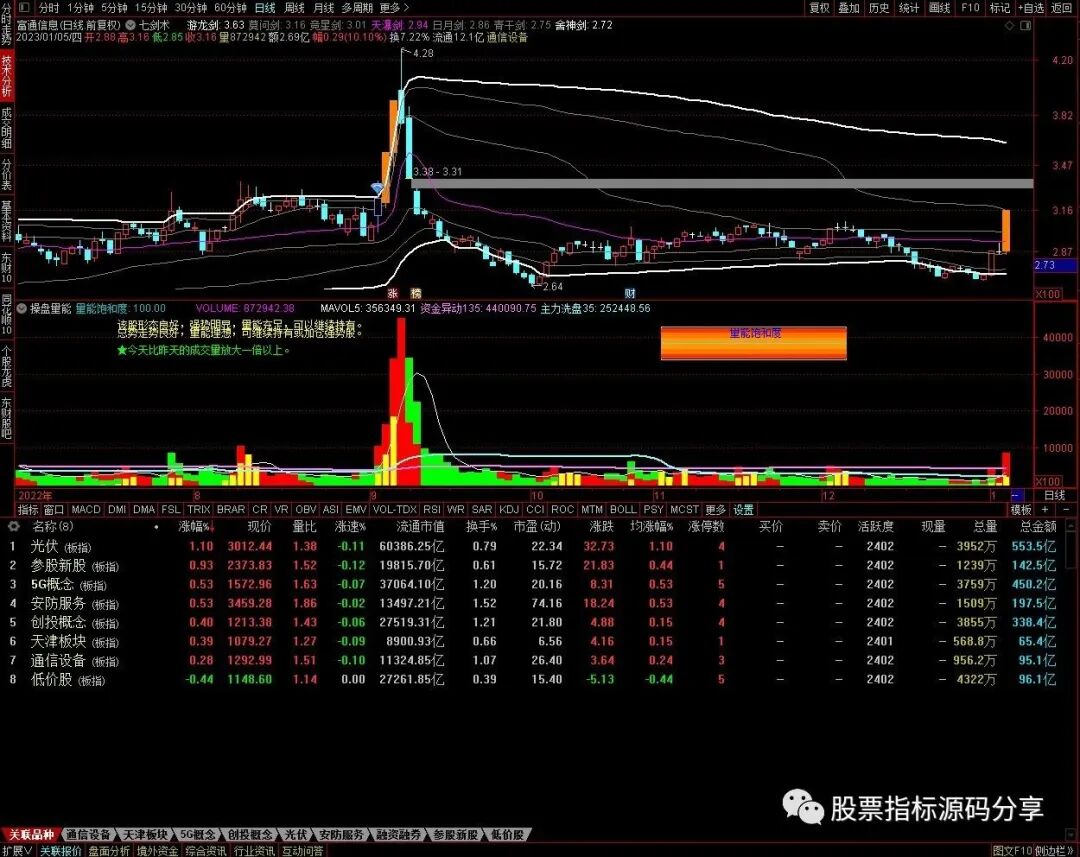Image resolution: width=1080 pixels, height=857 pixels.
Task: Select the 30分钟 period
Action: [190, 8]
